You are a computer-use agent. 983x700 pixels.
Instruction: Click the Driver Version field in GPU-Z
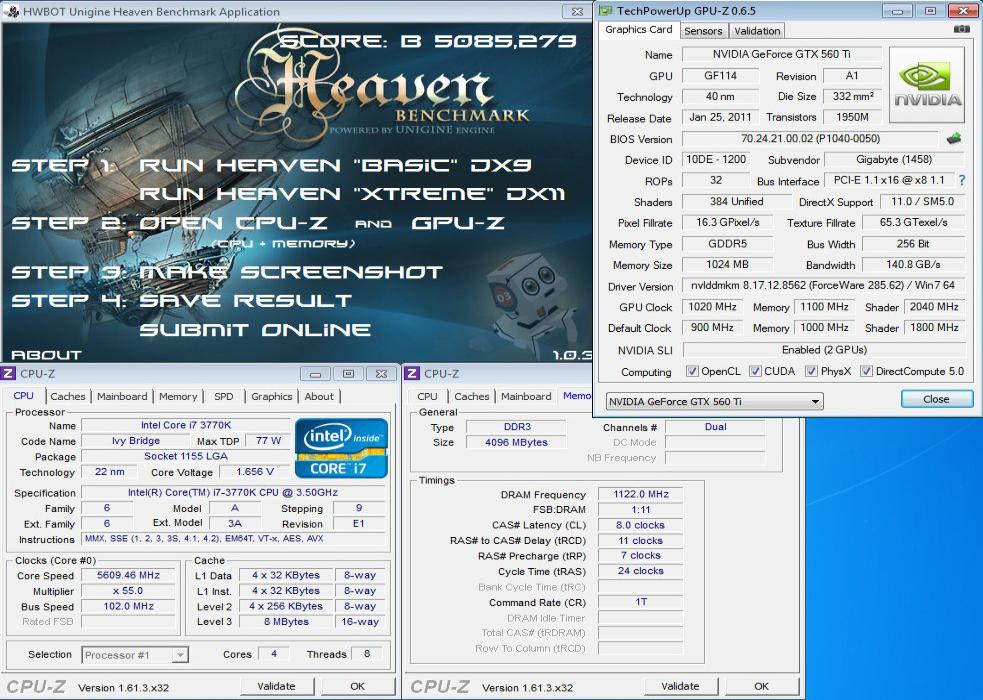click(823, 285)
